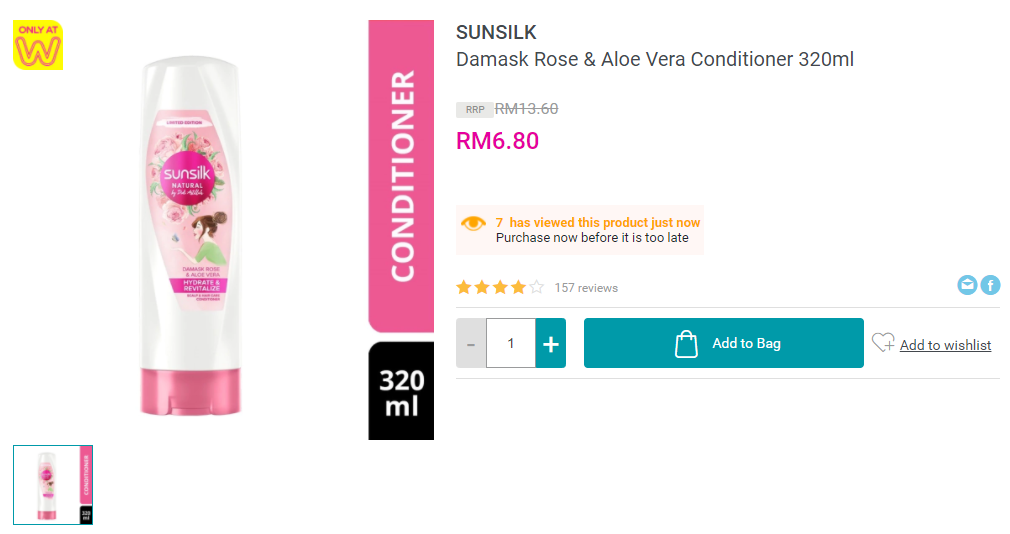Click the main Sunsilk bottle image
The height and width of the screenshot is (534, 1010).
pyautogui.click(x=192, y=235)
